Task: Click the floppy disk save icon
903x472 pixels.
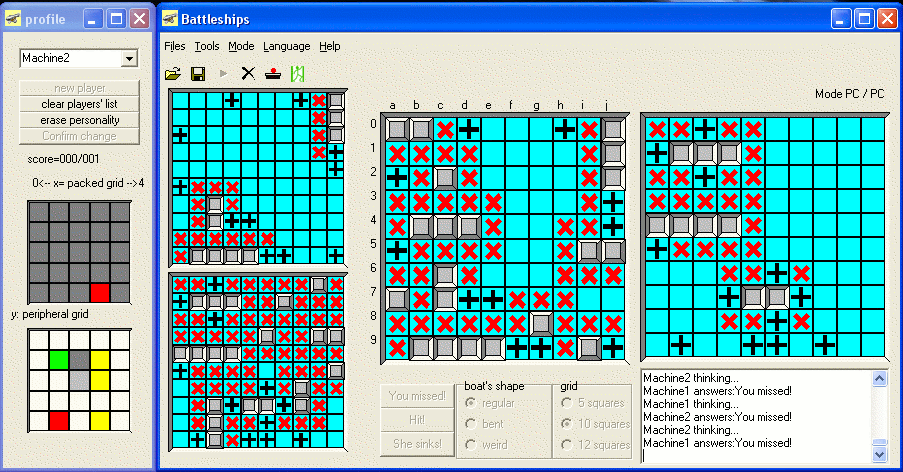Action: click(198, 73)
